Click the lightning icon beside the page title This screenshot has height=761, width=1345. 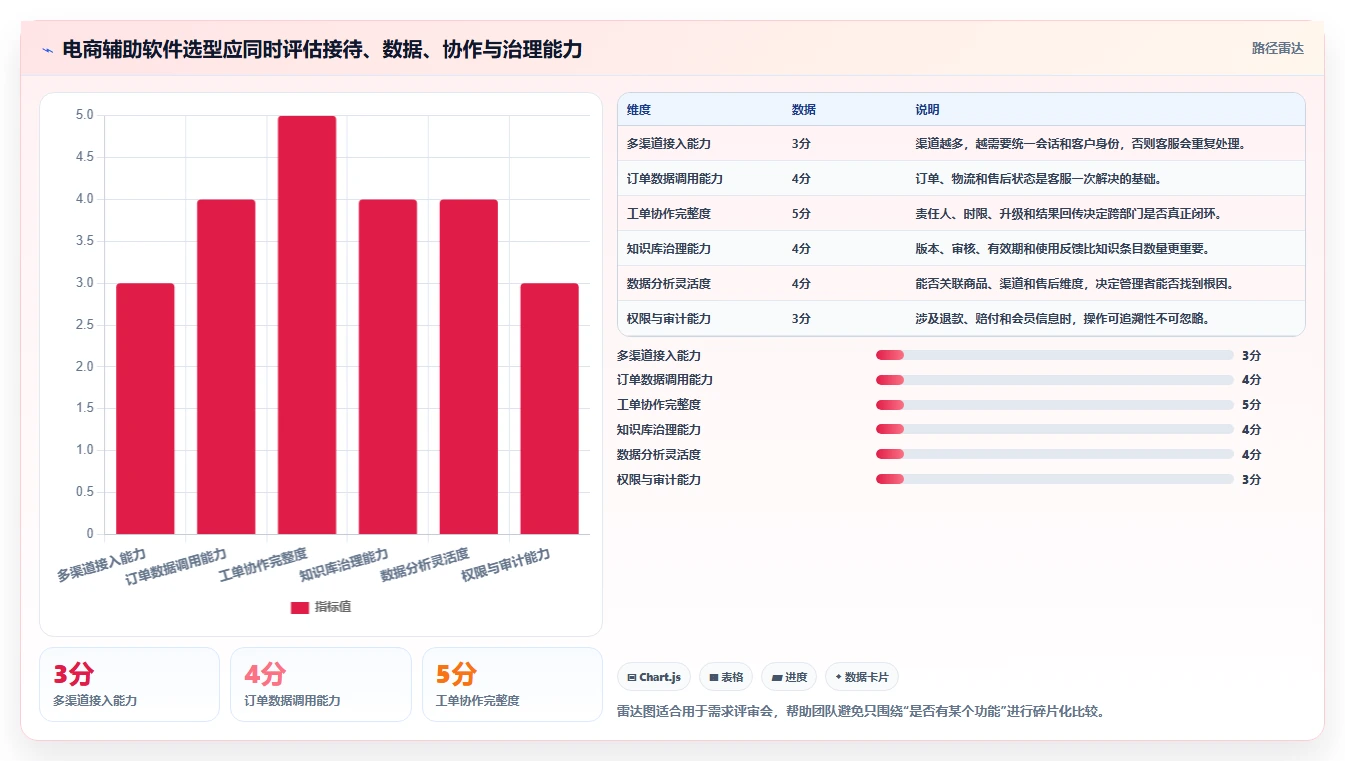click(48, 50)
